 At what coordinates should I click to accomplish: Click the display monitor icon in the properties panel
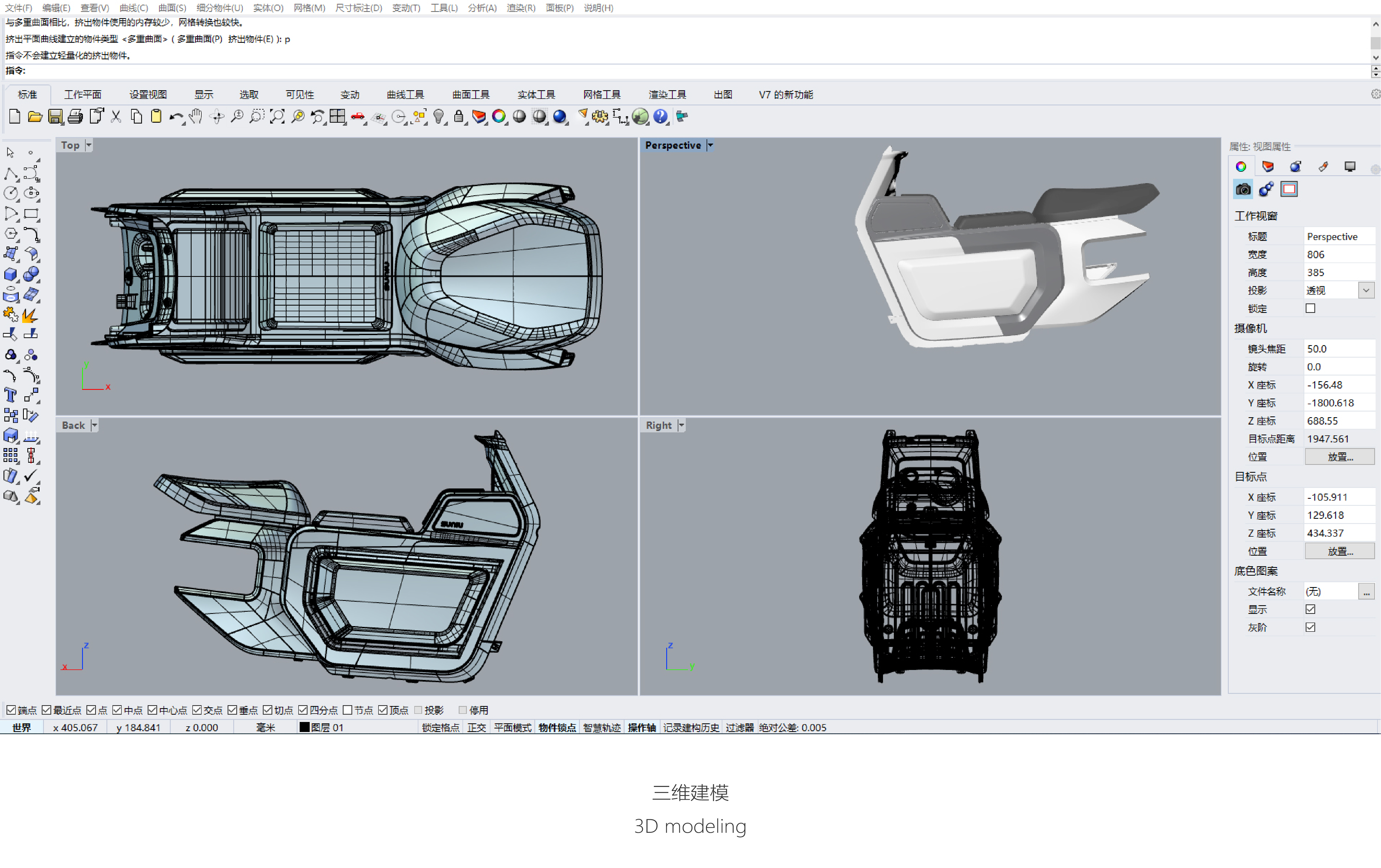pos(1350,166)
